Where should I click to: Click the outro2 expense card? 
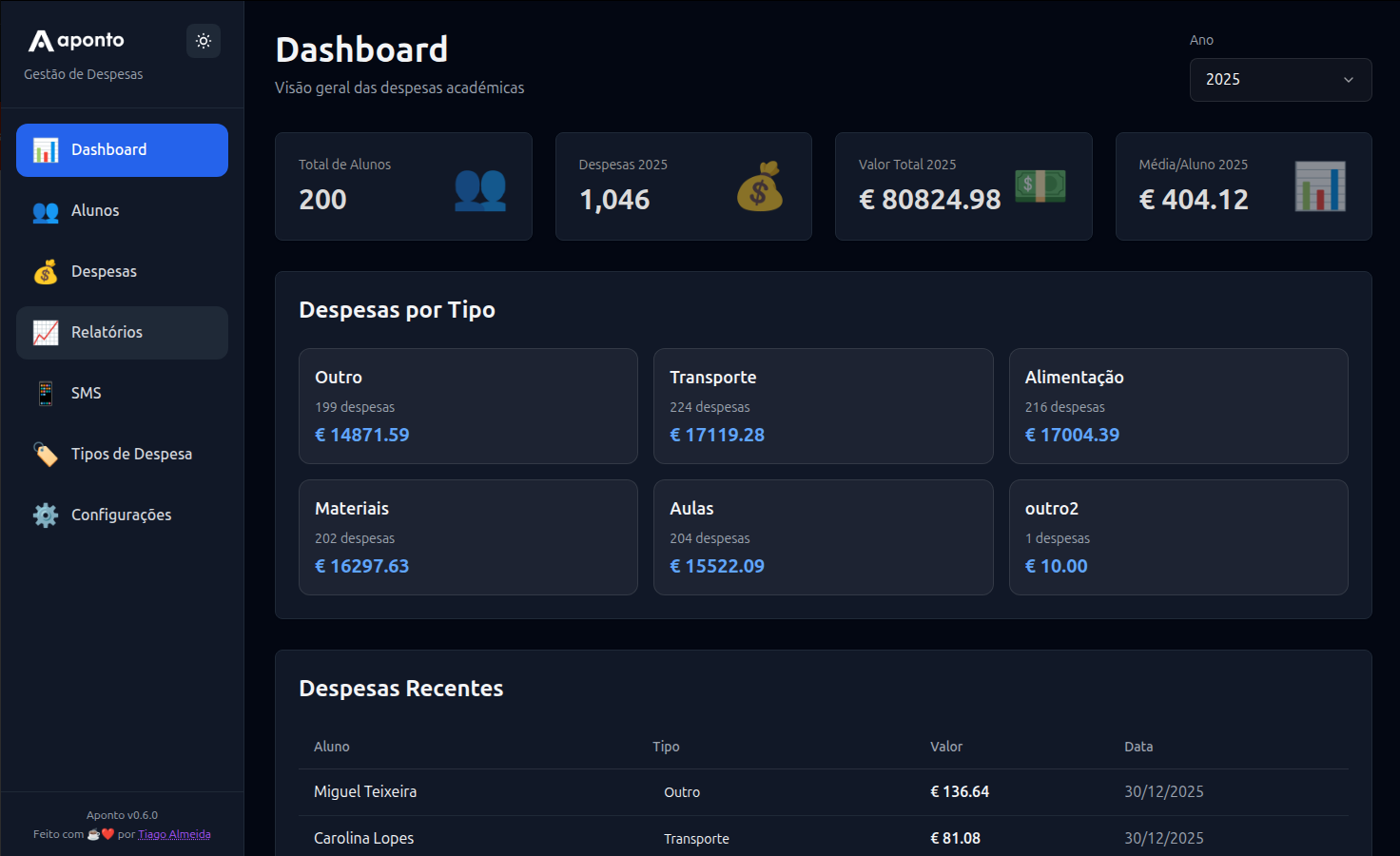coord(1178,537)
